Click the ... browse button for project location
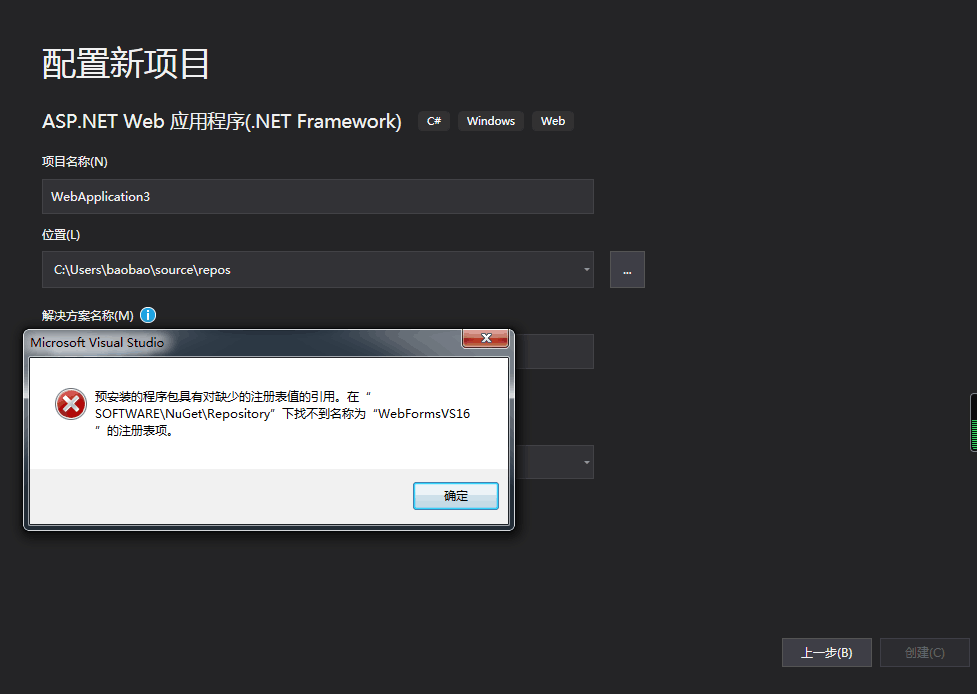Image resolution: width=977 pixels, height=694 pixels. 627,269
